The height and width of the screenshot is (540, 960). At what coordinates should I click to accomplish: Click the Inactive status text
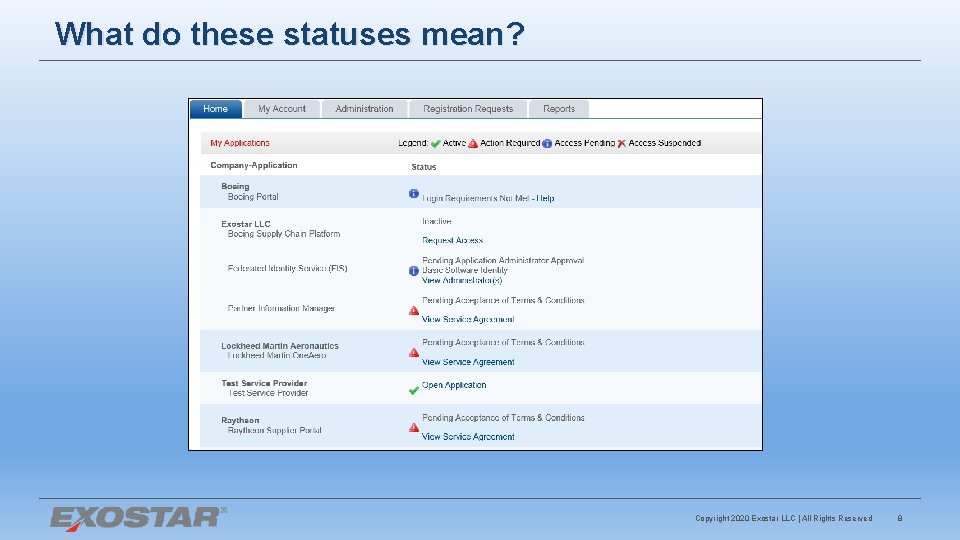[437, 222]
